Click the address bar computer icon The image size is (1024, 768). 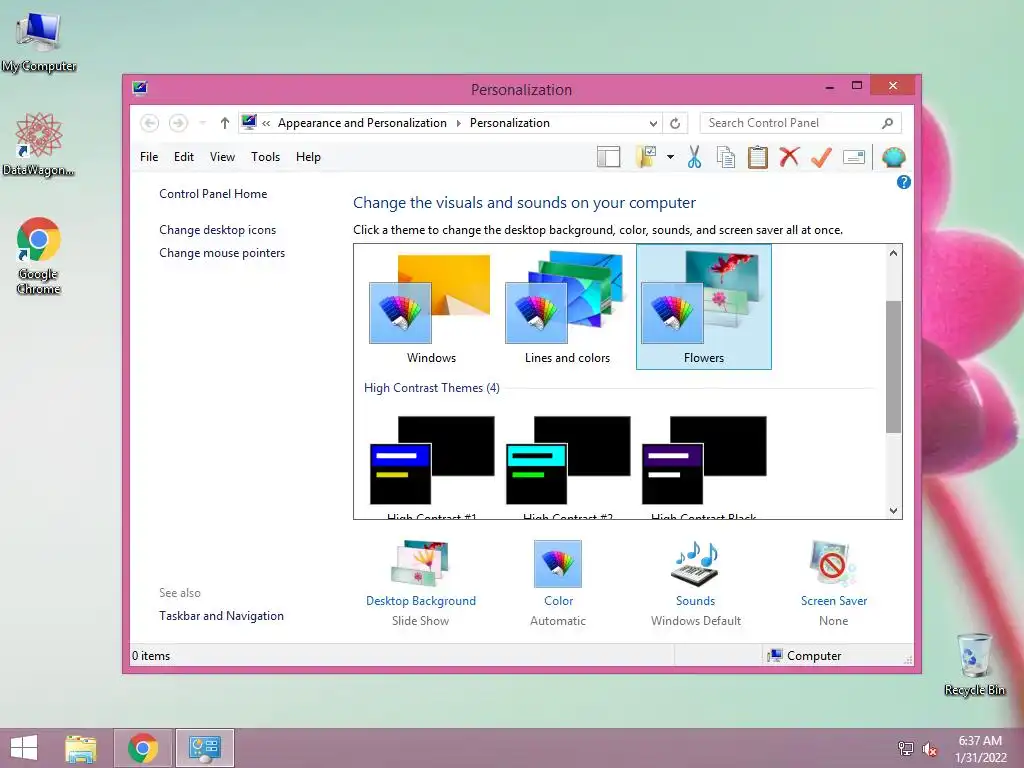pos(249,122)
